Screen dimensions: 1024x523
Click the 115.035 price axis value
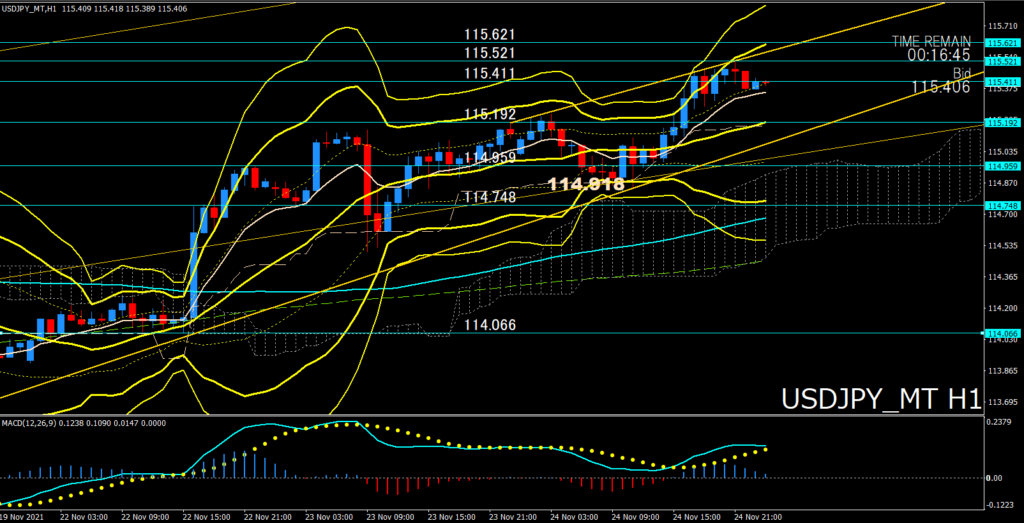(x=1002, y=151)
